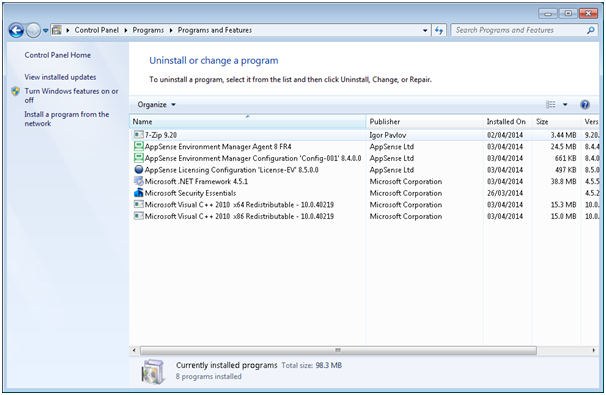Click the change view icon

(550, 104)
